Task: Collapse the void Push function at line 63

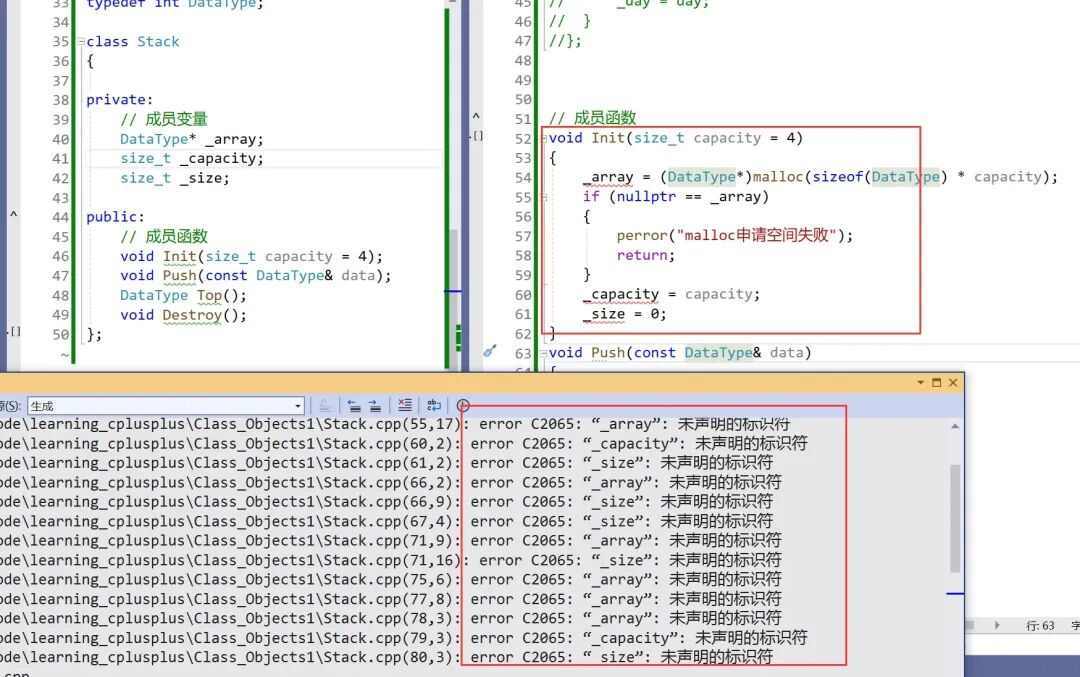Action: [544, 353]
